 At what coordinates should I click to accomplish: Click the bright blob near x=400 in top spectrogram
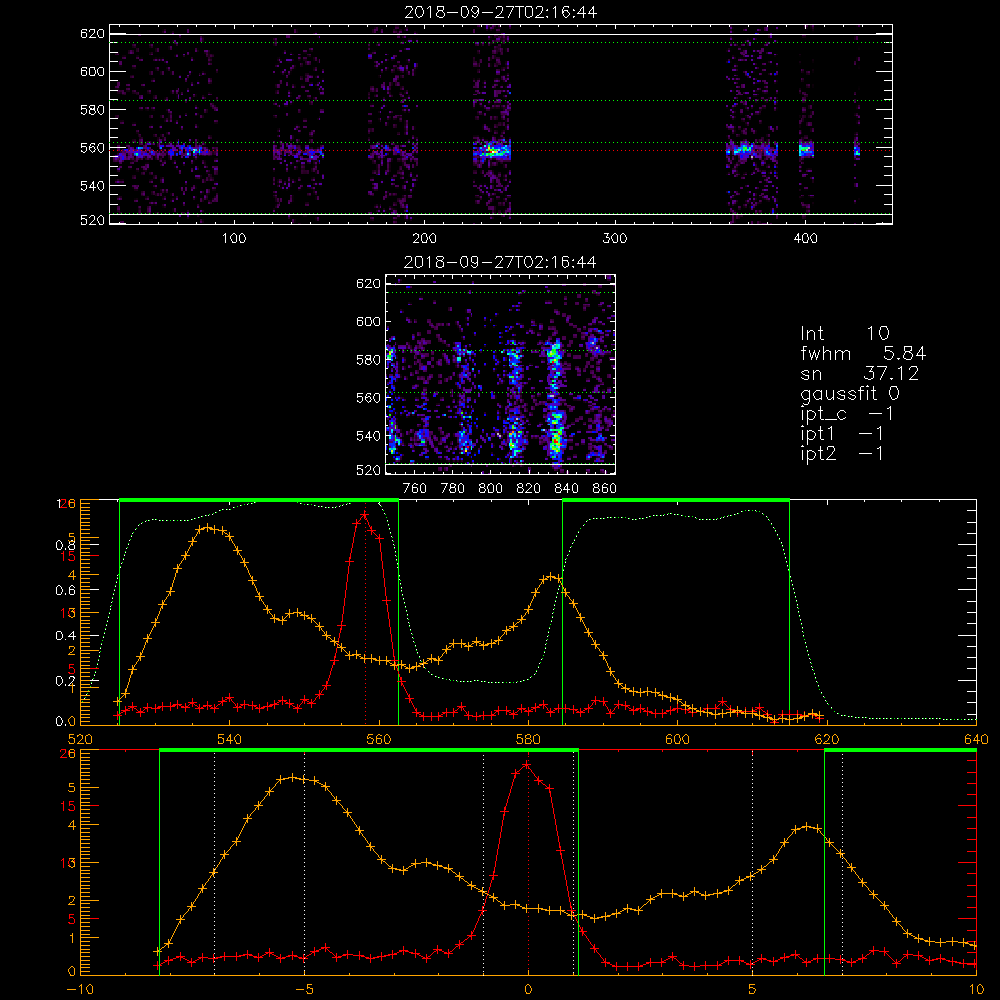tap(806, 151)
